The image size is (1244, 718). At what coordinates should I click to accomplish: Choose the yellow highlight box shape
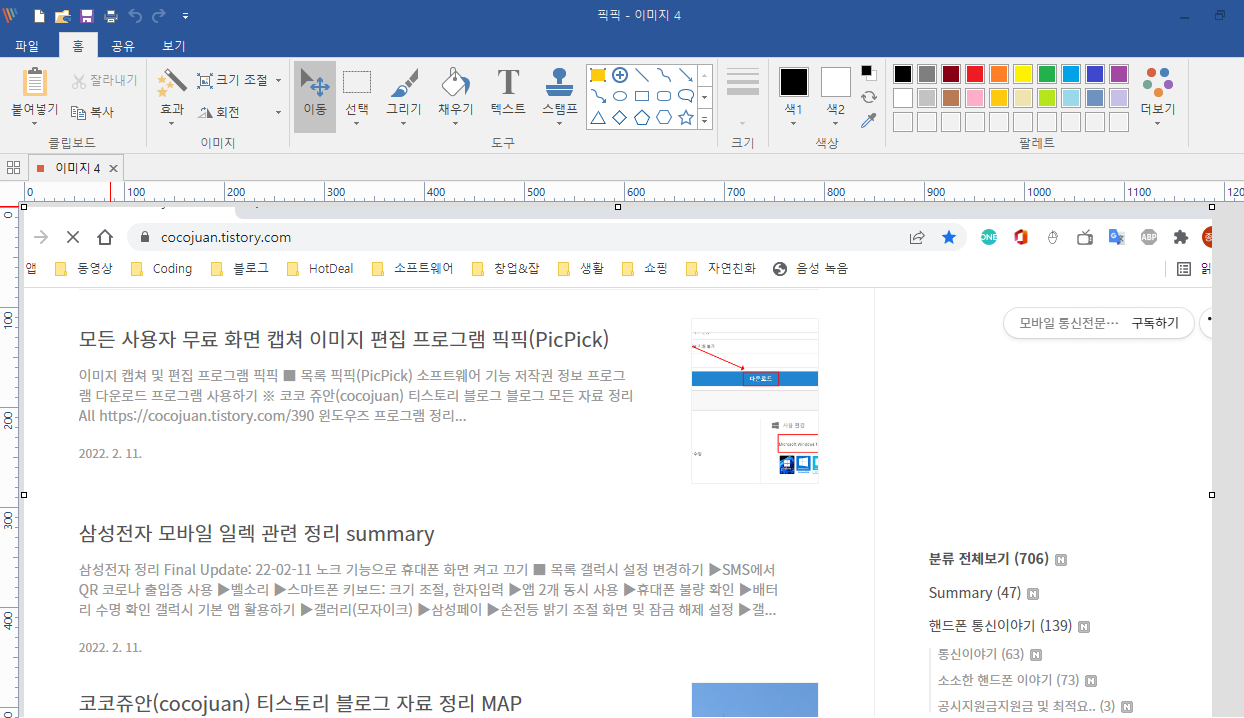pos(598,74)
